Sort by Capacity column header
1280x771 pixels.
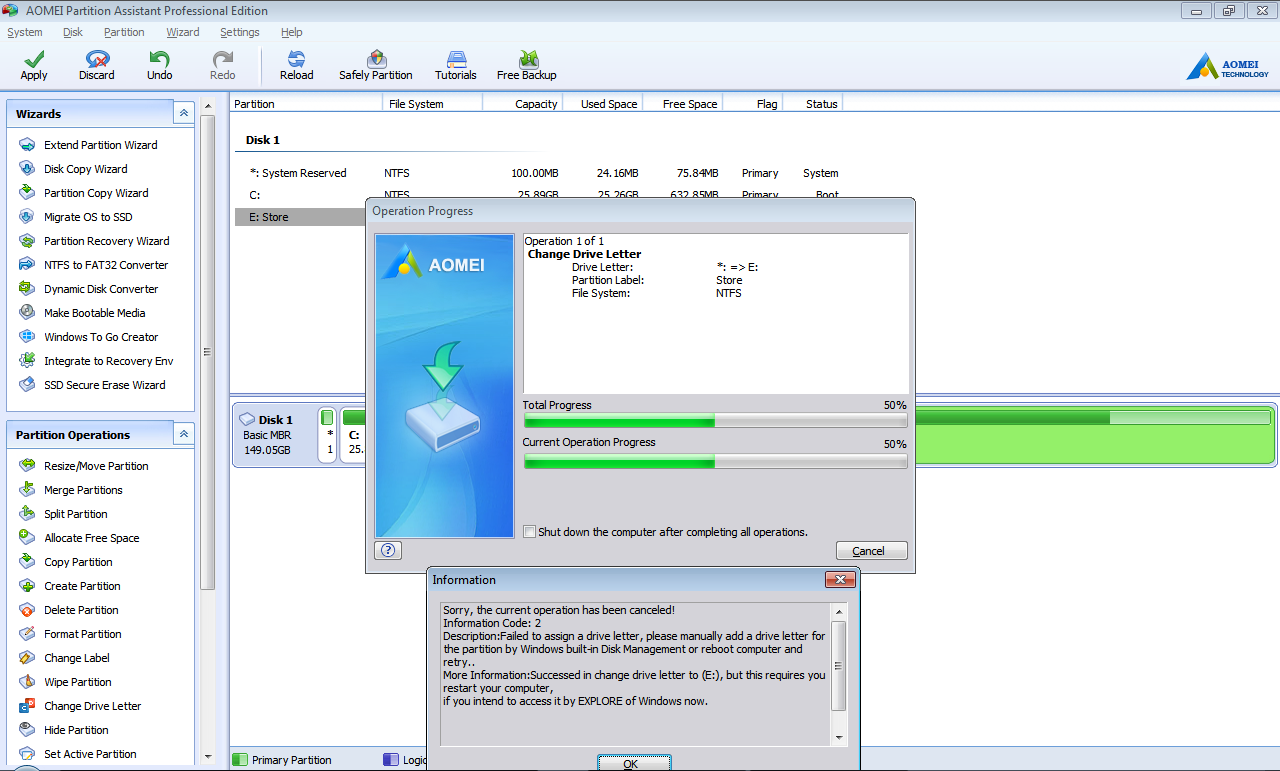521,103
